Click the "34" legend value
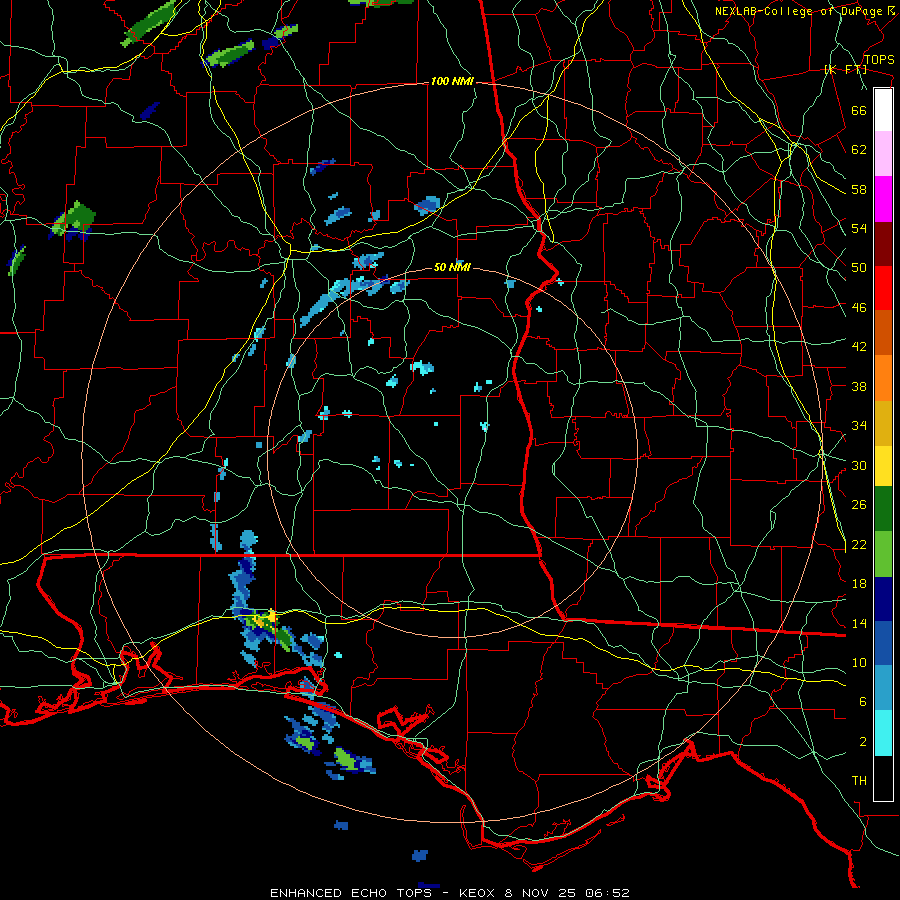Viewport: 900px width, 900px height. (859, 426)
